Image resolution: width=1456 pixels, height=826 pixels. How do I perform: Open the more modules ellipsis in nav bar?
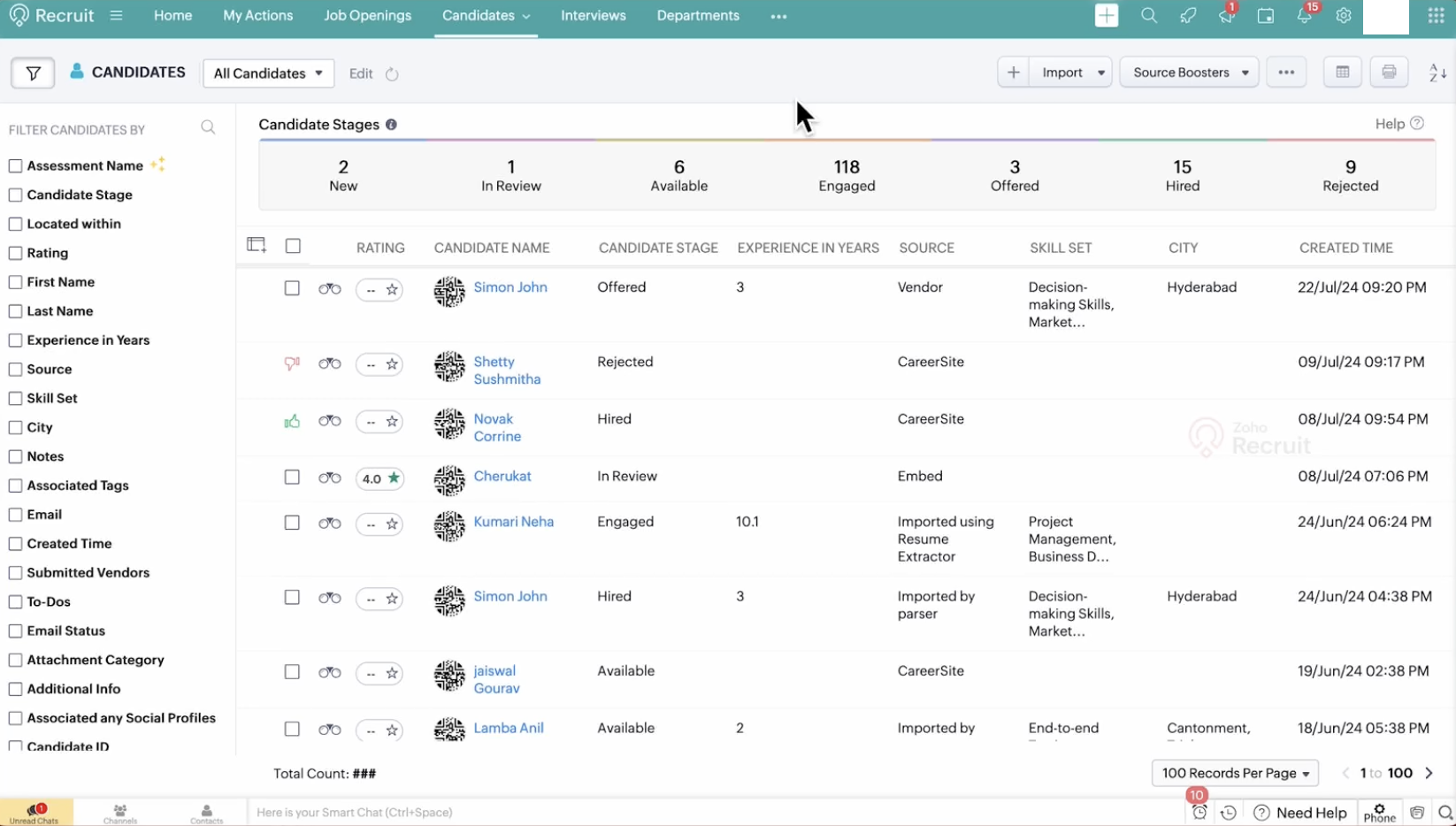tap(778, 17)
